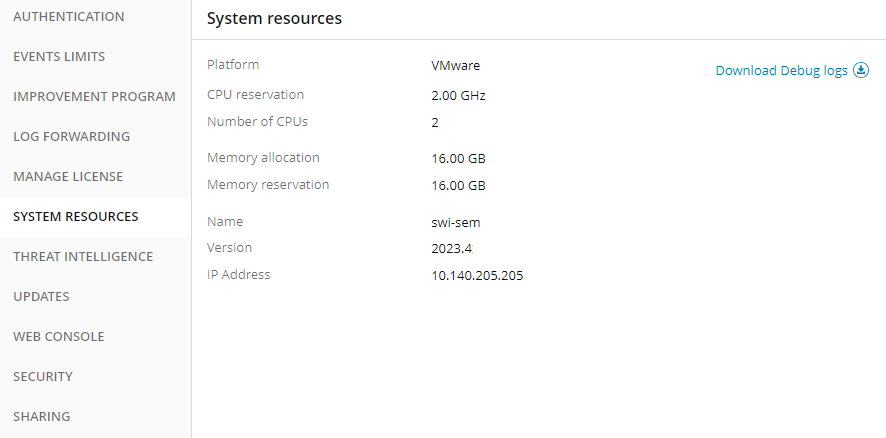
Task: Navigate to Manage License
Action: pyautogui.click(x=68, y=177)
